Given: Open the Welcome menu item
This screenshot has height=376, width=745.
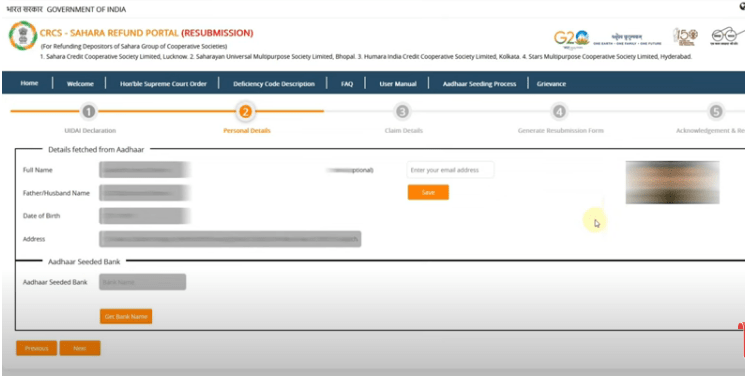Looking at the screenshot, I should (80, 84).
